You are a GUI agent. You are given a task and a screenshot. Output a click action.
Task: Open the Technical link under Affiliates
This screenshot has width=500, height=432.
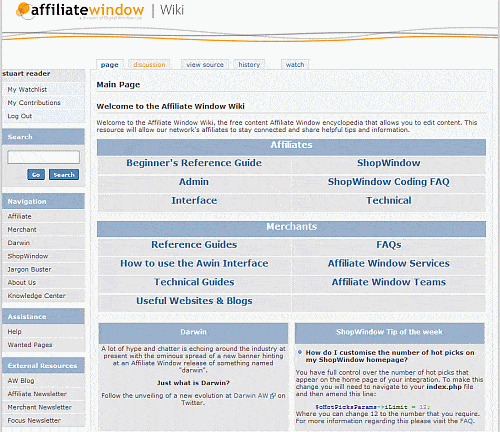click(389, 200)
